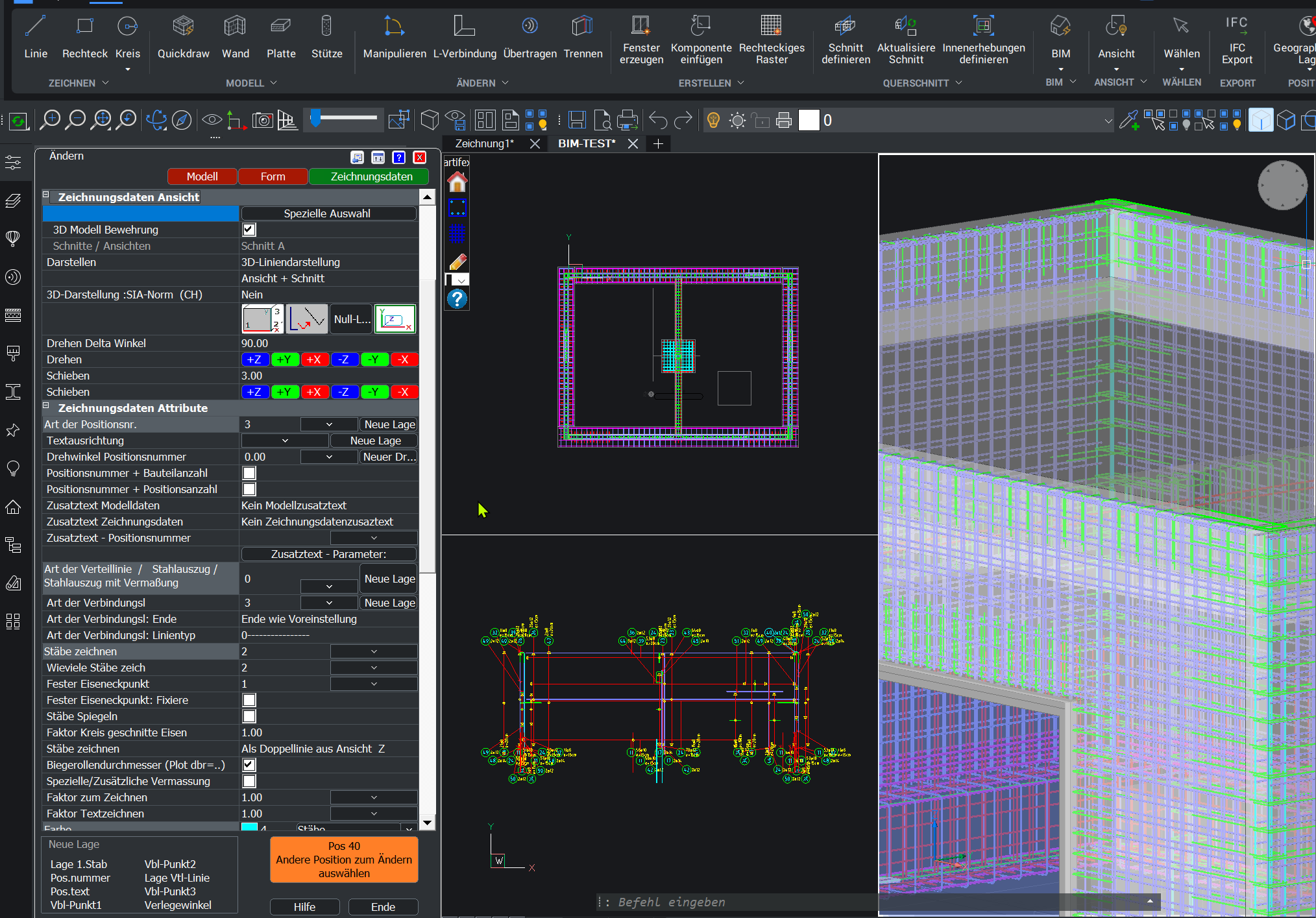Uncheck the 3D Modell Bewehrung checkbox
1316x918 pixels.
249,230
